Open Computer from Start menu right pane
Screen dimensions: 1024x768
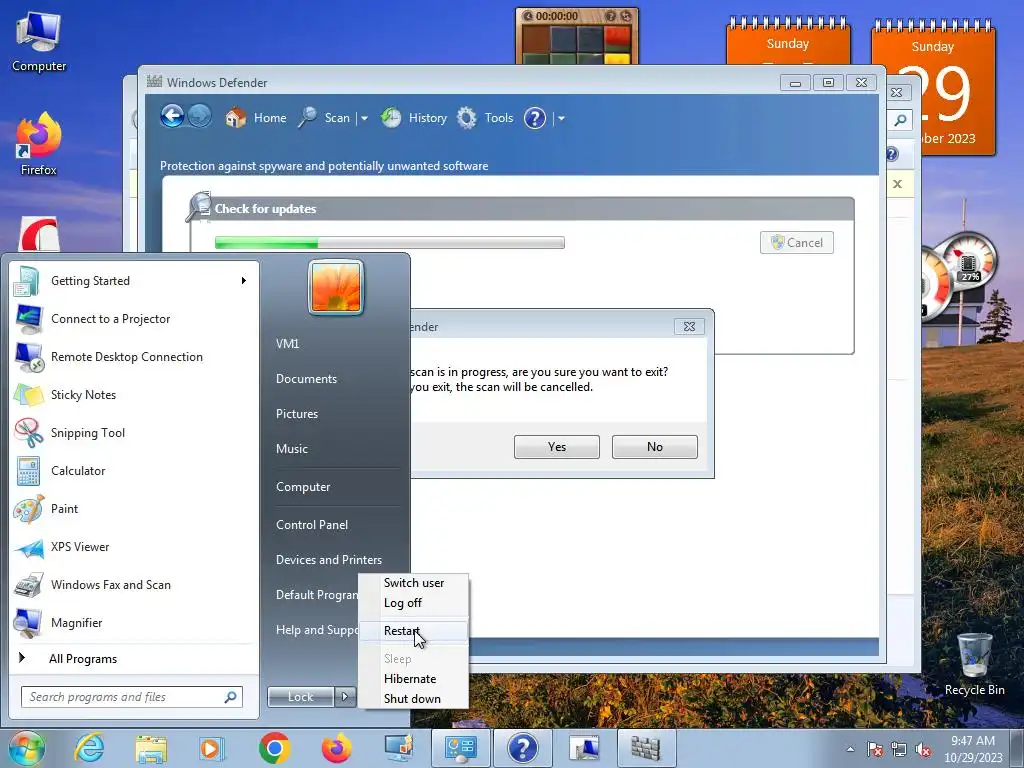(302, 487)
